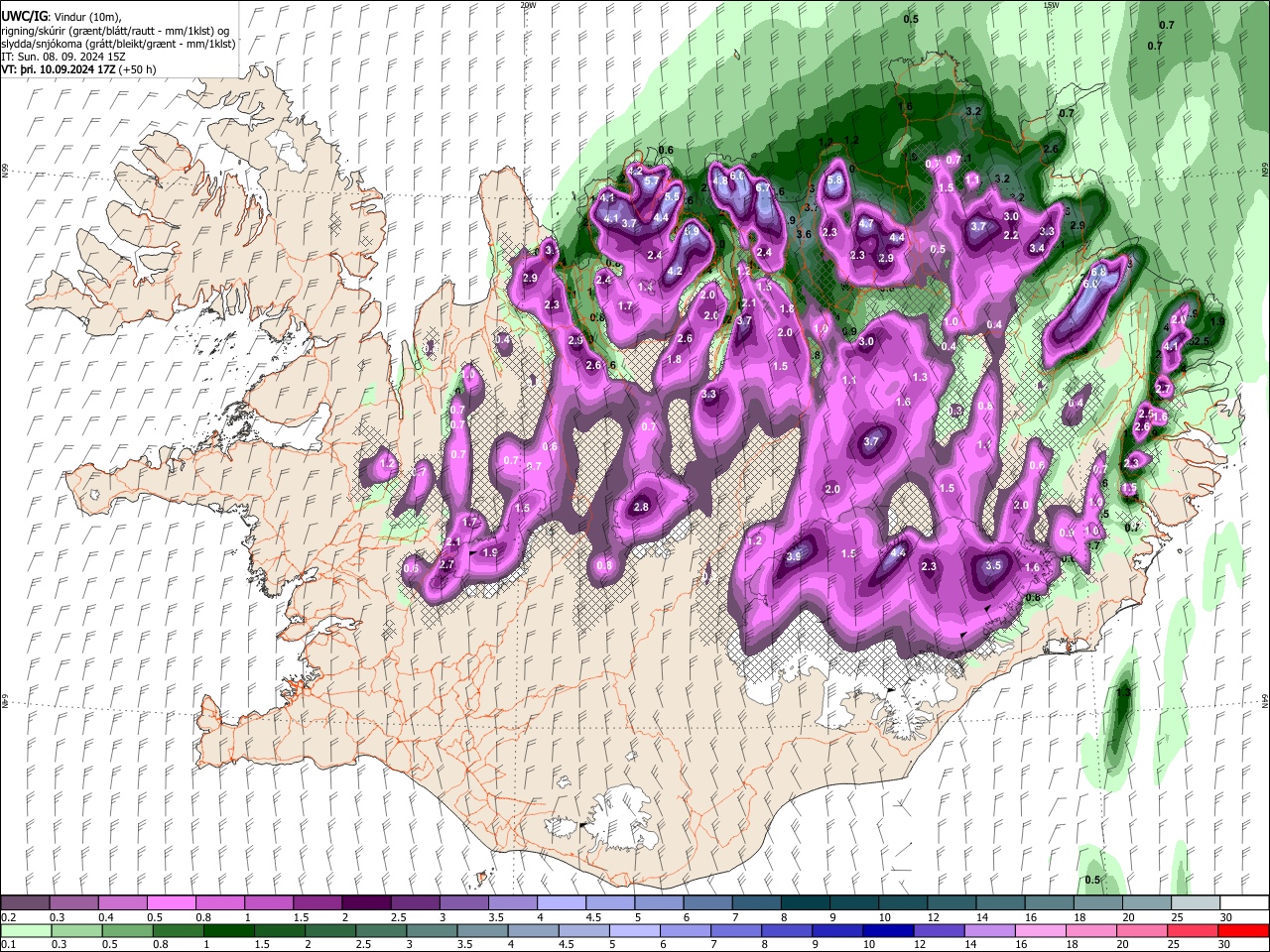Click the darkest green swatch between 1 and 1.5
1270x952 pixels.
click(229, 930)
